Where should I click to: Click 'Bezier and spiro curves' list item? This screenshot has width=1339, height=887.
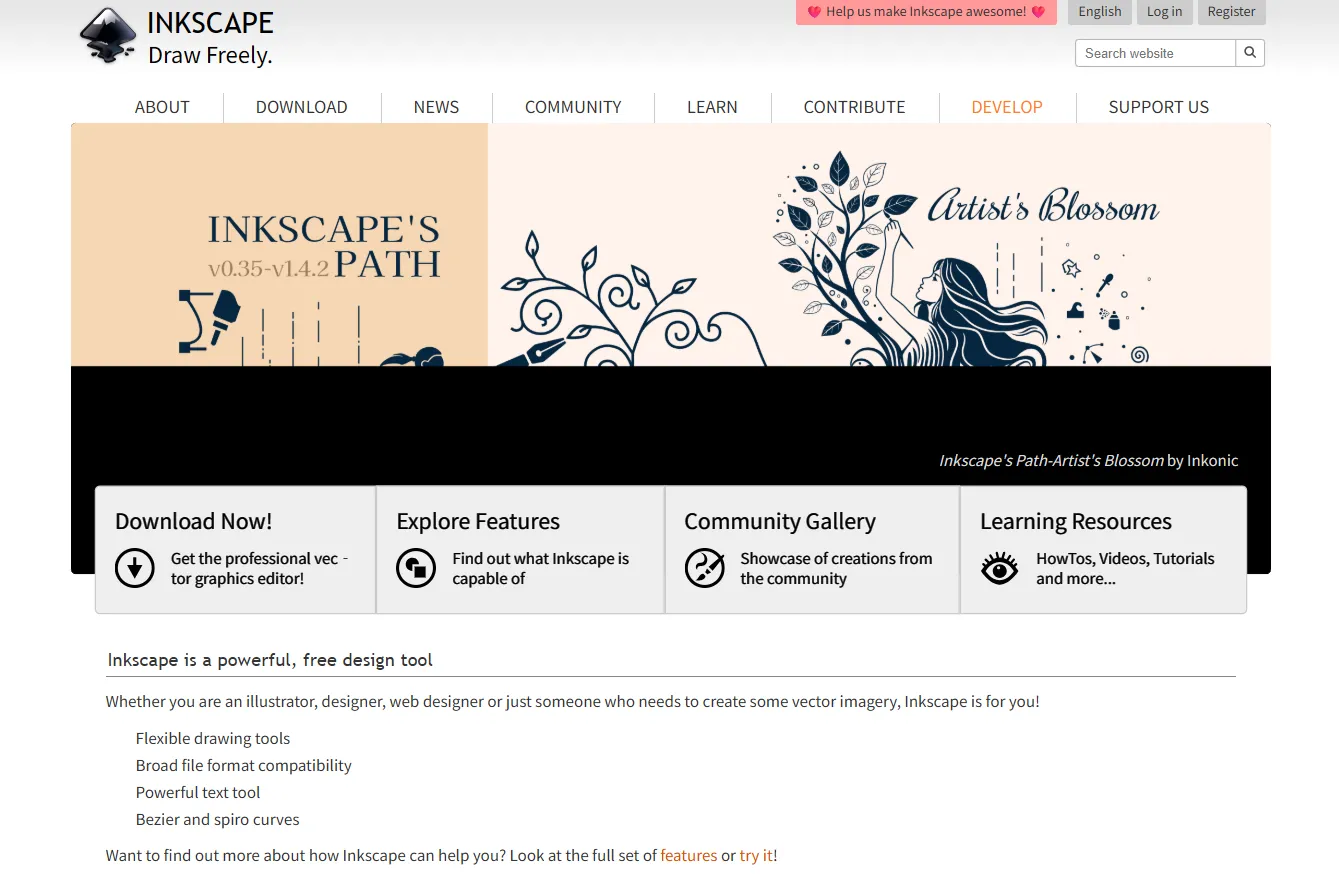point(218,820)
